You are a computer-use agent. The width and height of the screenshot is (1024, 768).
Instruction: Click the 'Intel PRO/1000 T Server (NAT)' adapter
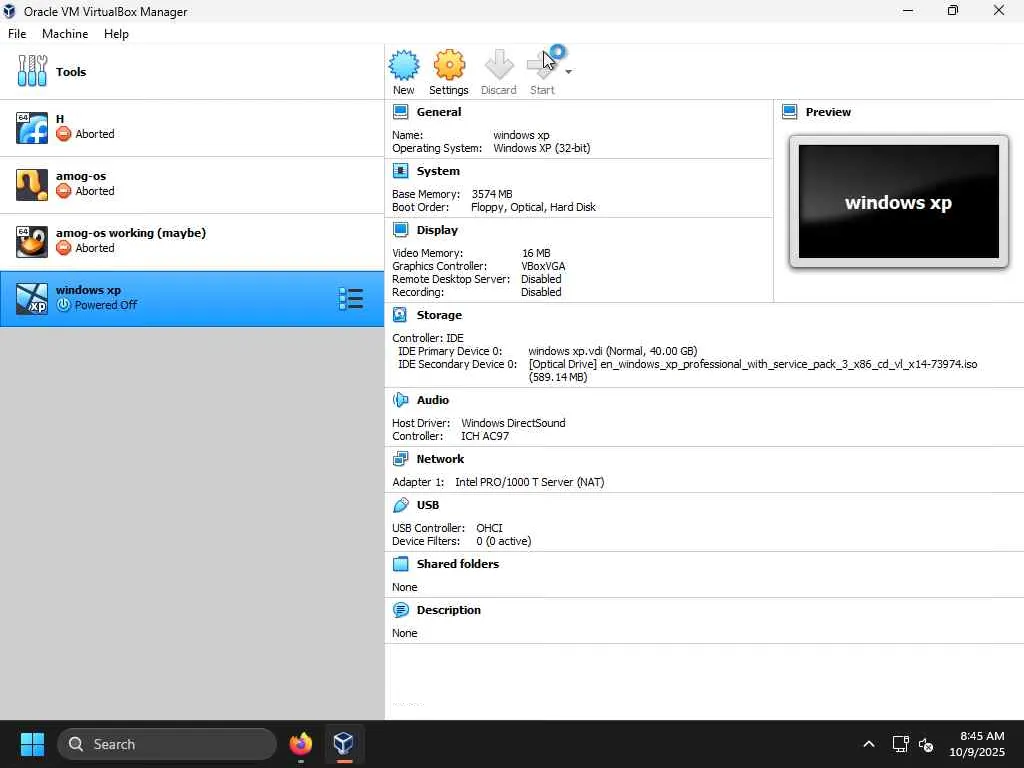click(x=530, y=482)
